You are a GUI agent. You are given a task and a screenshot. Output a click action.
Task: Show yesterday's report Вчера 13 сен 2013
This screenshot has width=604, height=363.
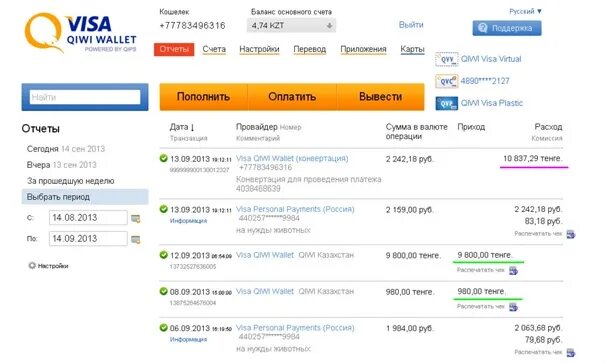click(x=62, y=165)
